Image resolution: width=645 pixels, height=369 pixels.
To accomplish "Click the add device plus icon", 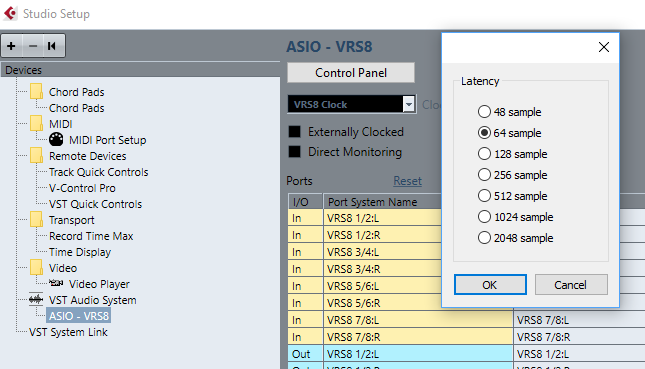I will 12,46.
